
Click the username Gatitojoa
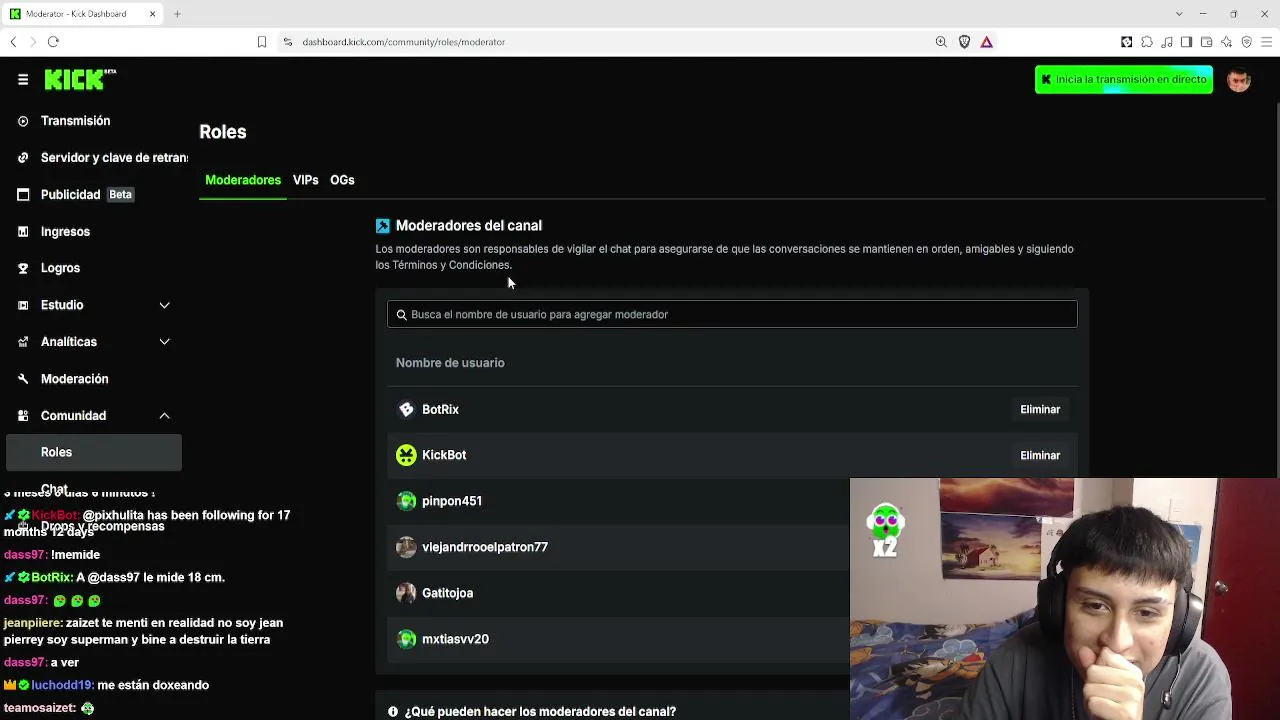point(447,593)
